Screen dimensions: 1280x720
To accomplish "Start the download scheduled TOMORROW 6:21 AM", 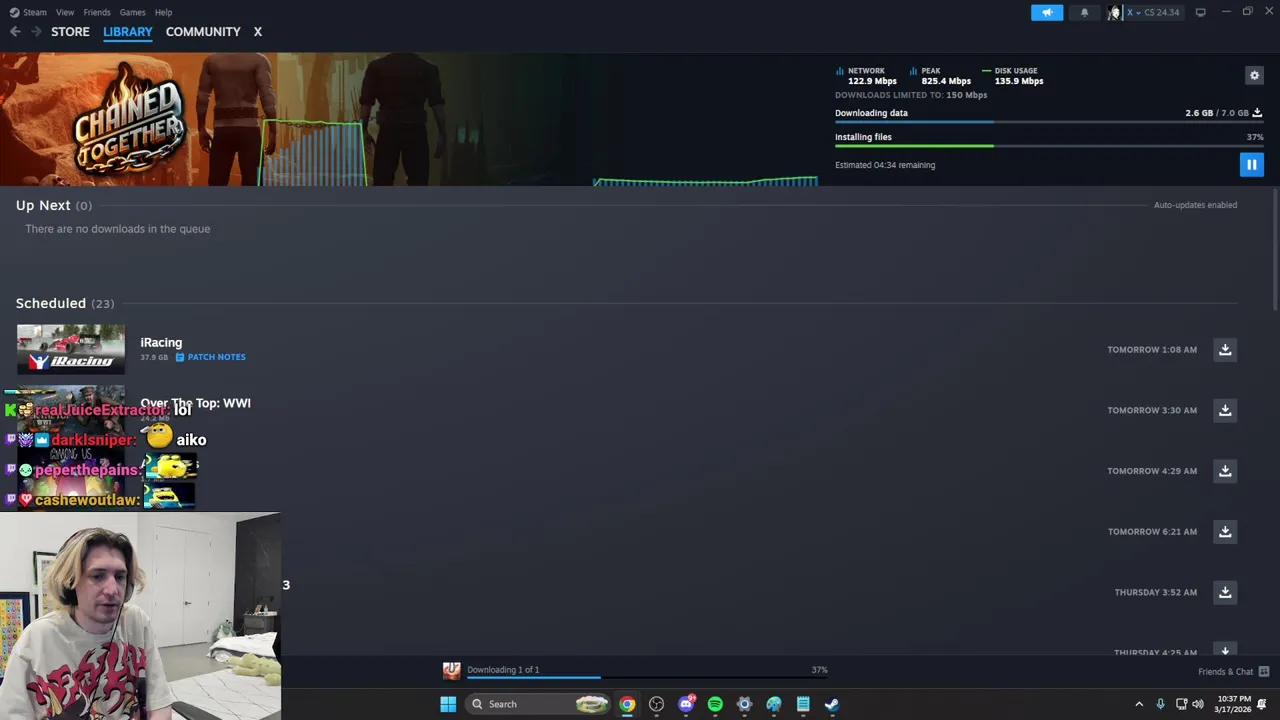I will click(x=1225, y=531).
